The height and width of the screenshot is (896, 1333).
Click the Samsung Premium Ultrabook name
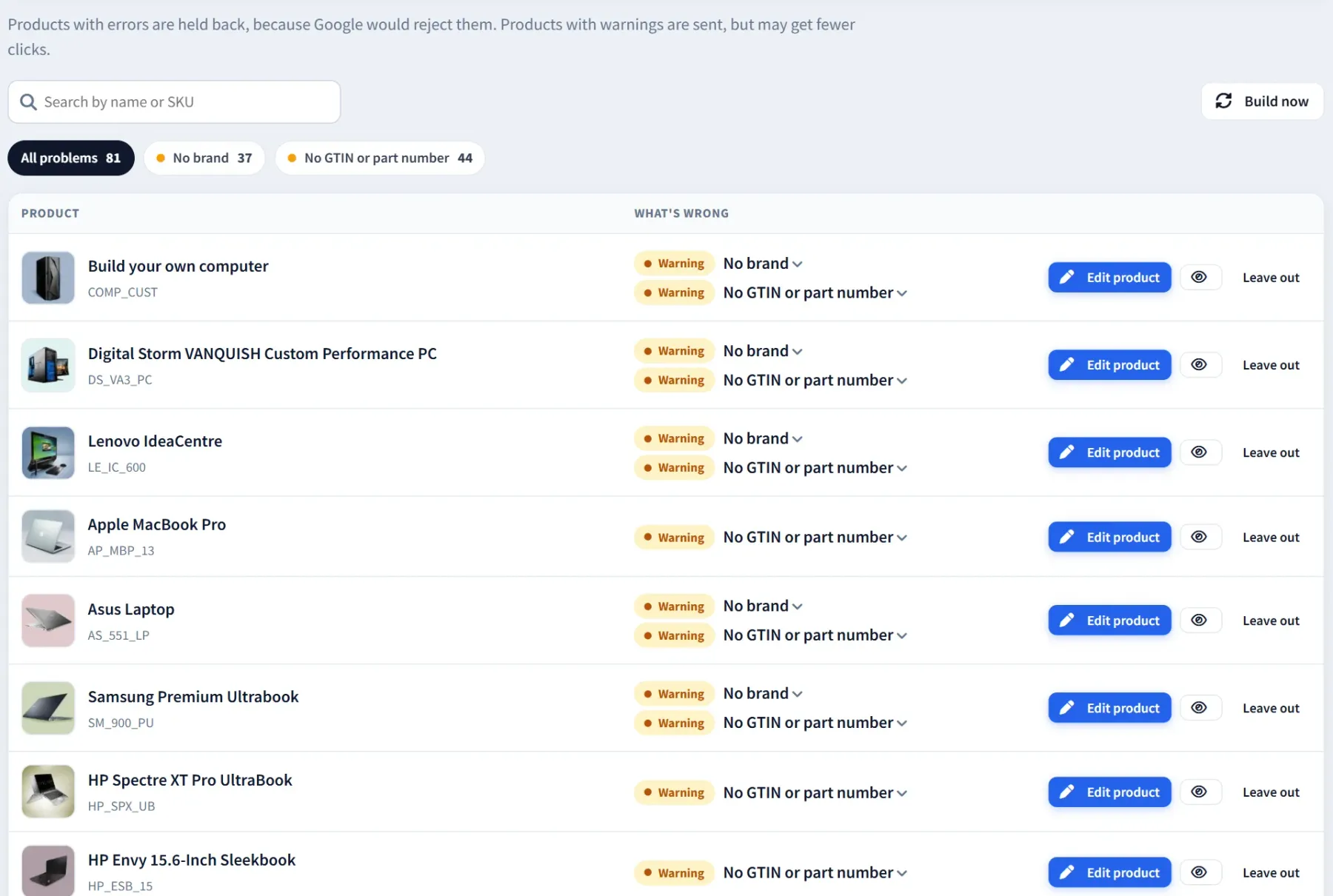pos(193,697)
